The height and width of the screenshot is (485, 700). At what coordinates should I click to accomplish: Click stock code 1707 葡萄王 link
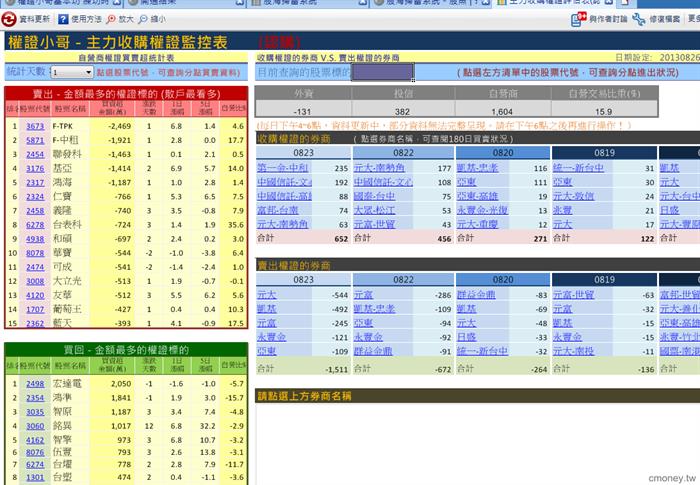(x=35, y=309)
